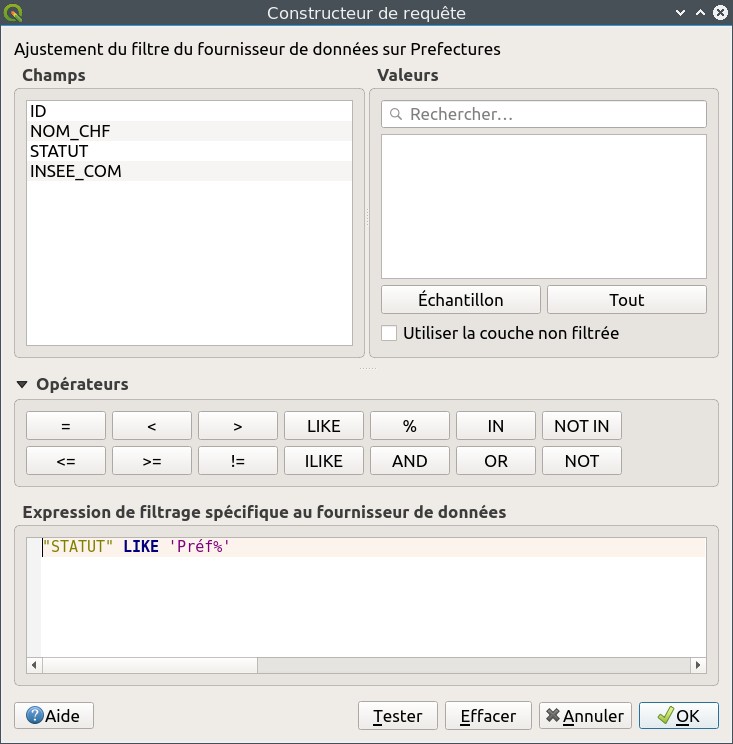Collapse the Opérateurs section
The height and width of the screenshot is (744, 733).
pos(22,384)
